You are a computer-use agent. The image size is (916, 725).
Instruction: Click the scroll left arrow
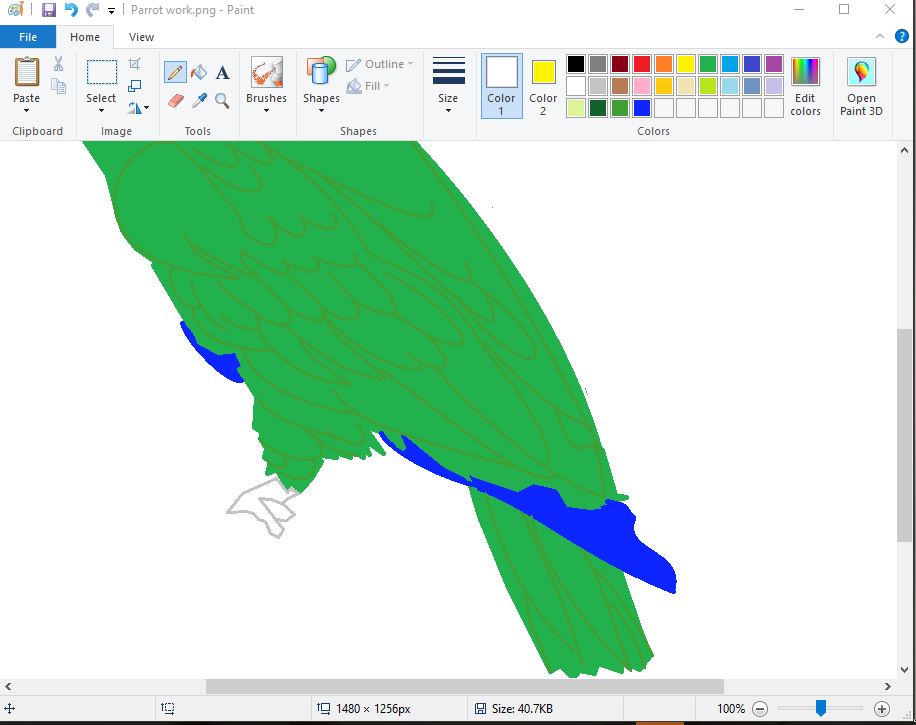[x=8, y=686]
